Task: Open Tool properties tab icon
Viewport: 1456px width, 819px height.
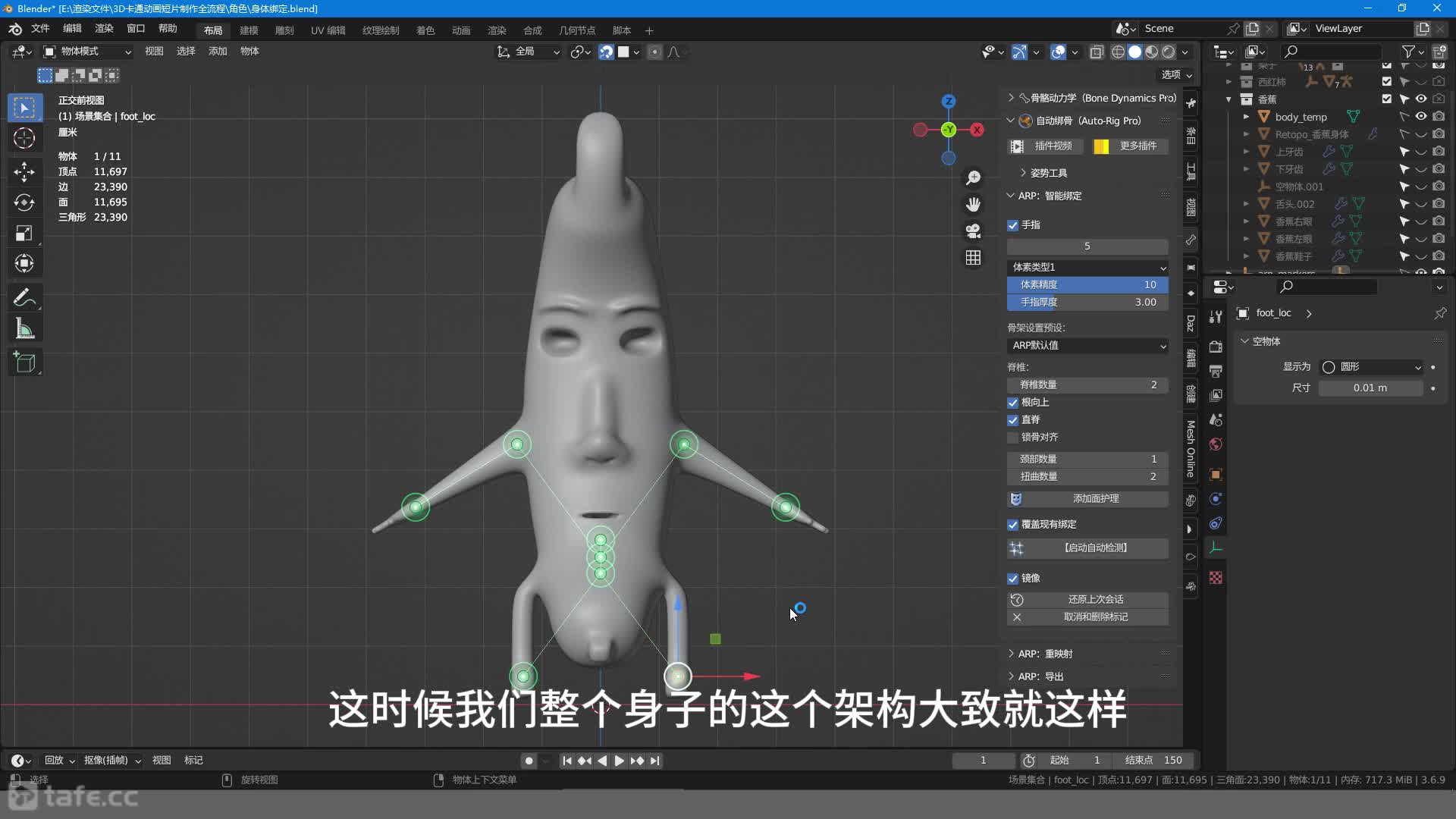Action: click(x=1216, y=317)
